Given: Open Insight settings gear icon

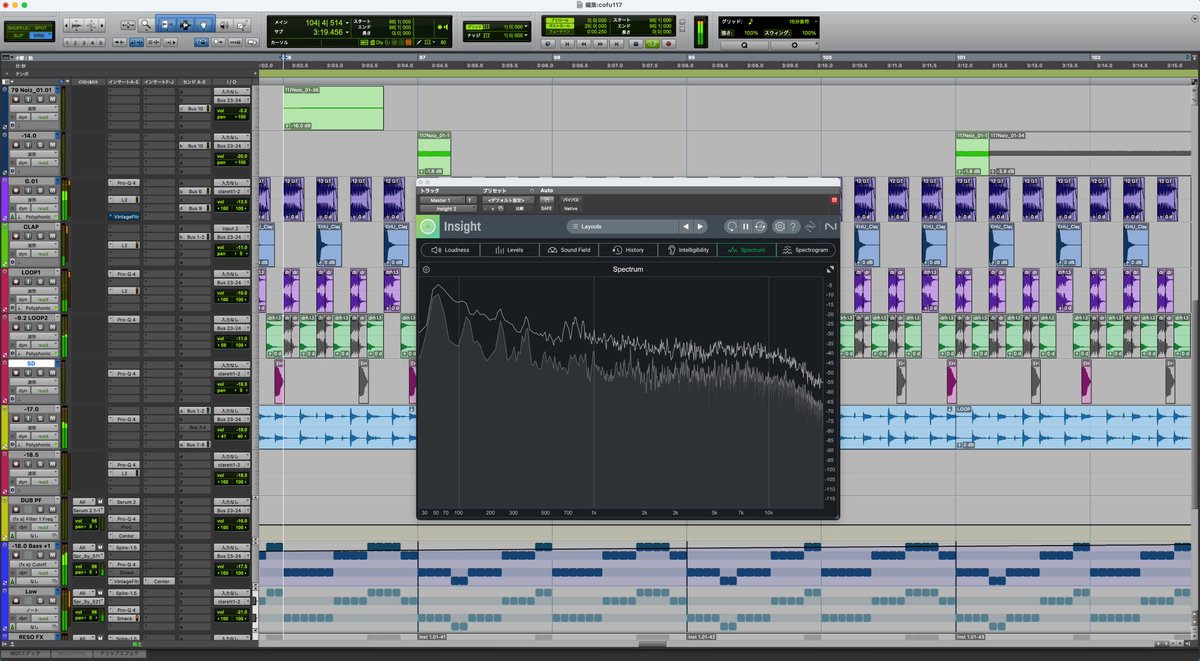Looking at the screenshot, I should (x=780, y=226).
